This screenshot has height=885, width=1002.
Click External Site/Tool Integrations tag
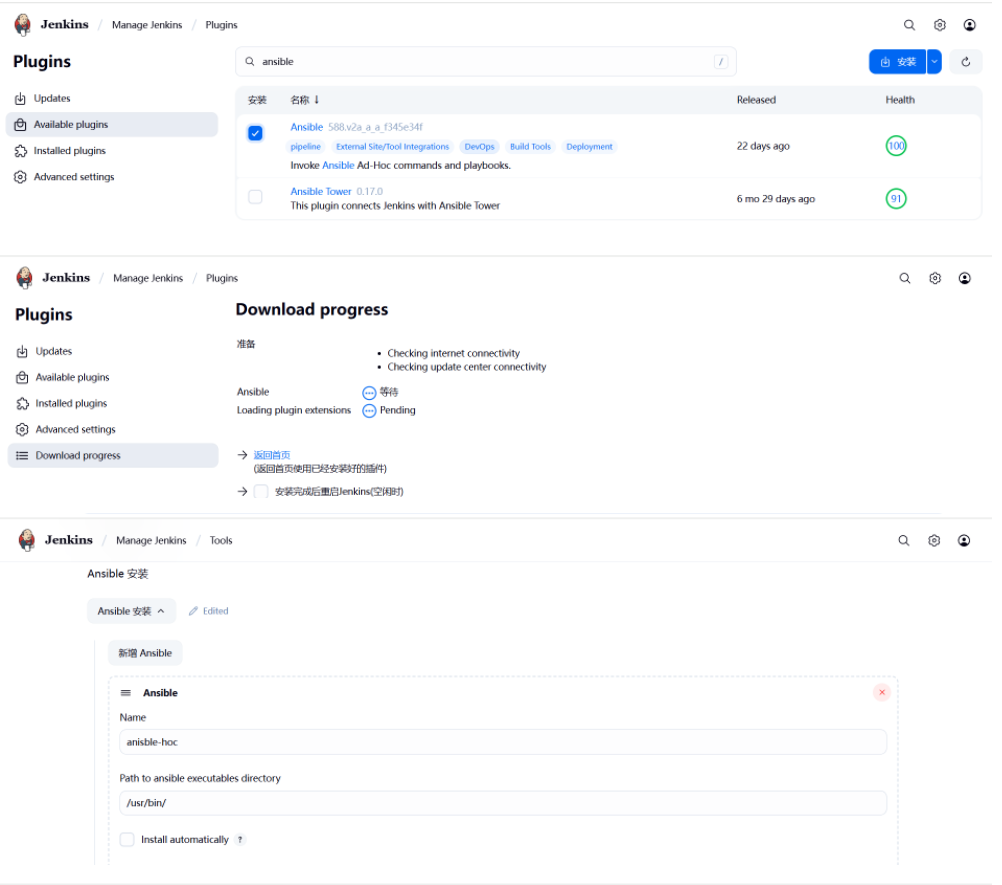coord(392,147)
